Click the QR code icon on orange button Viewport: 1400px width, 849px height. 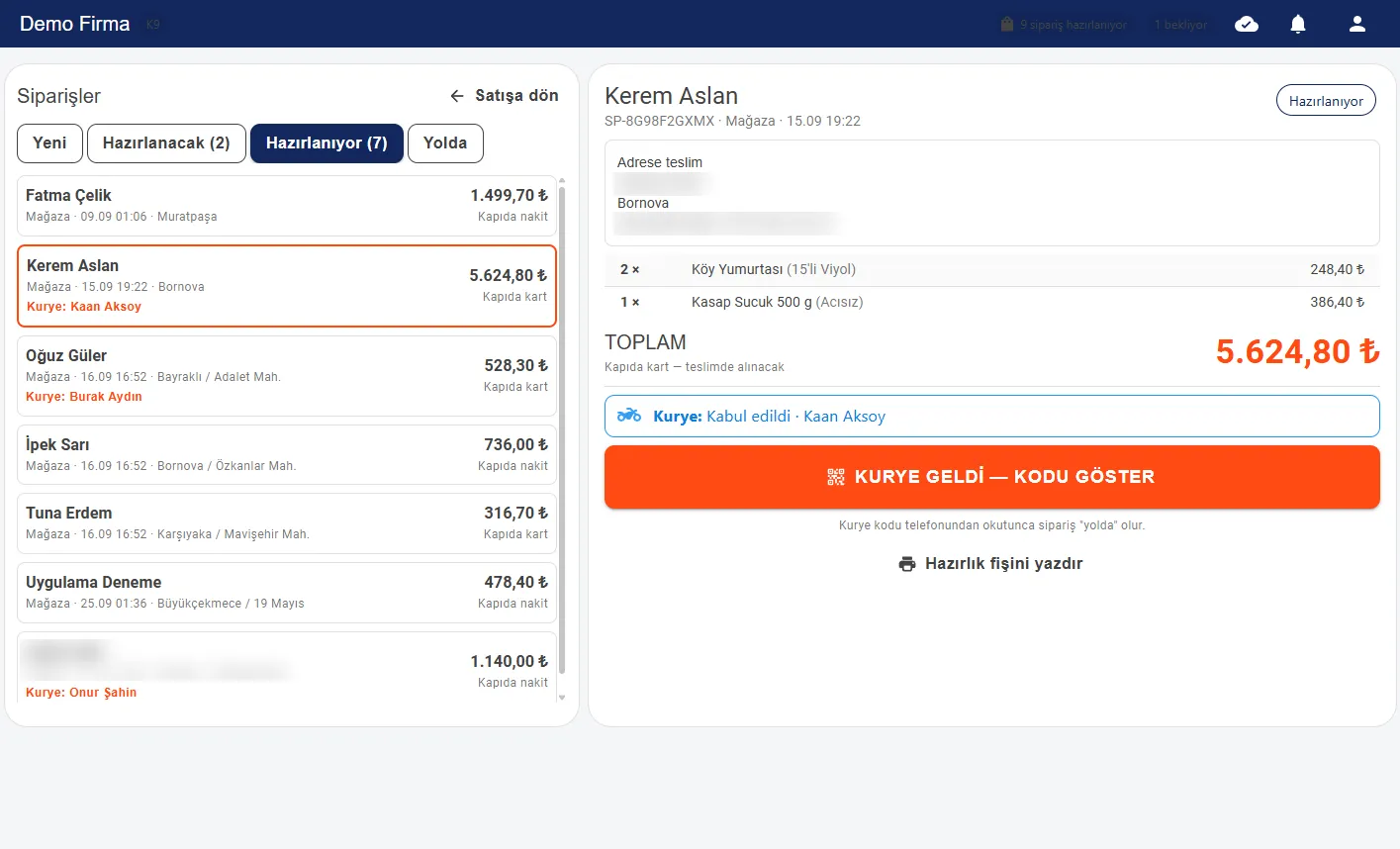[836, 477]
